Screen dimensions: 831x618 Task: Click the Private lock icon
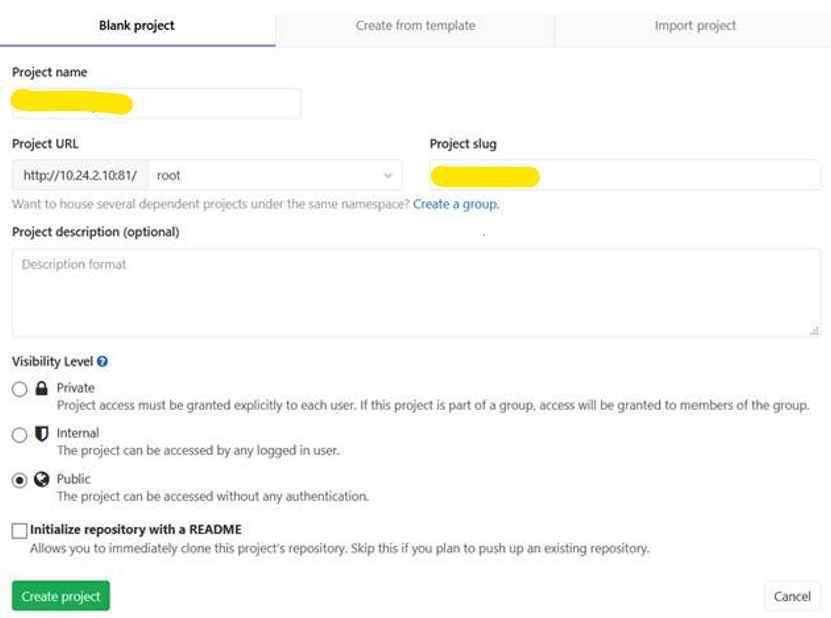[42, 389]
